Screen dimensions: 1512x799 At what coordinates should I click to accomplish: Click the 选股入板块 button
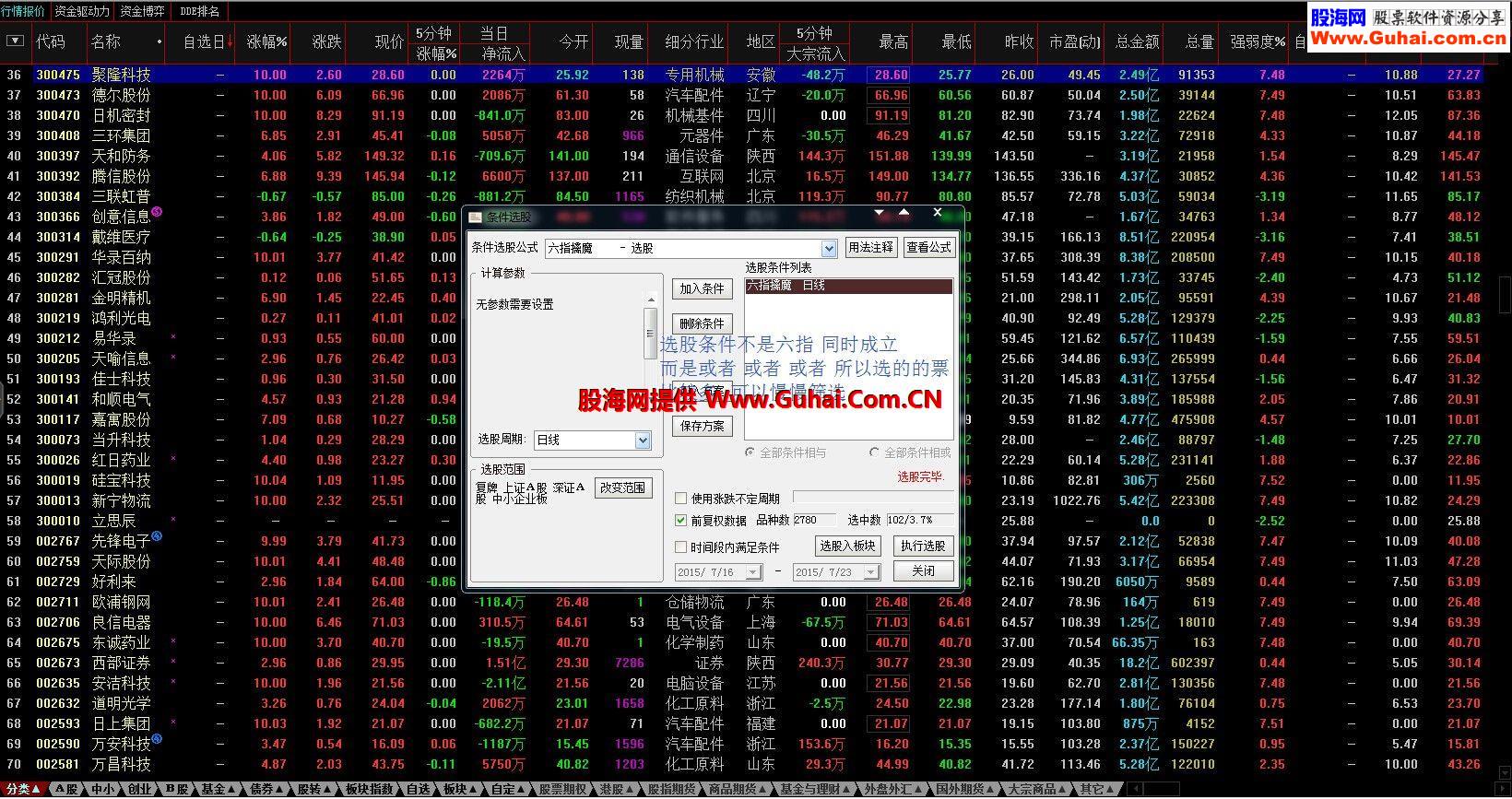847,546
